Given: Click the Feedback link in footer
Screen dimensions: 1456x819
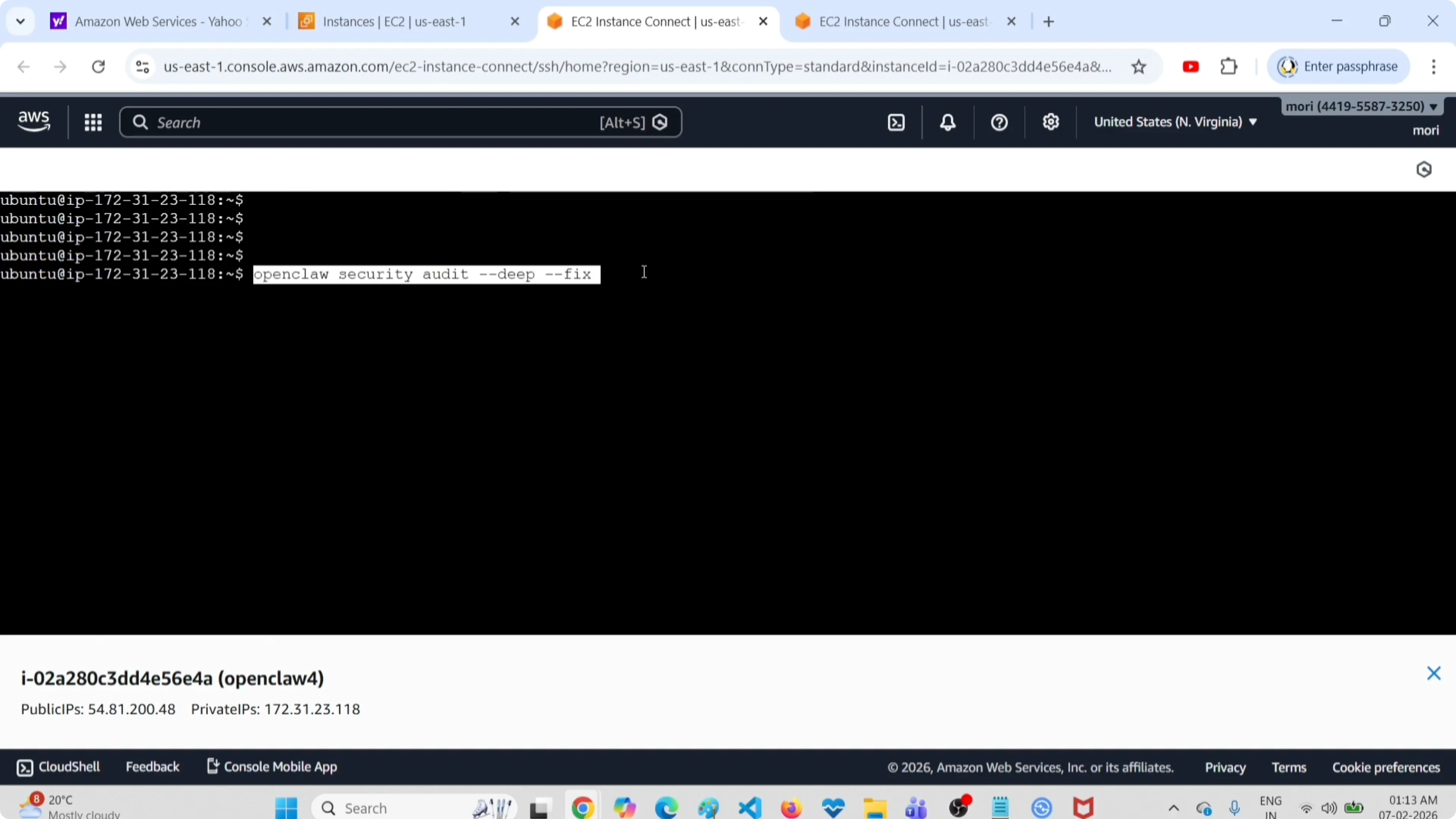Looking at the screenshot, I should coord(152,767).
